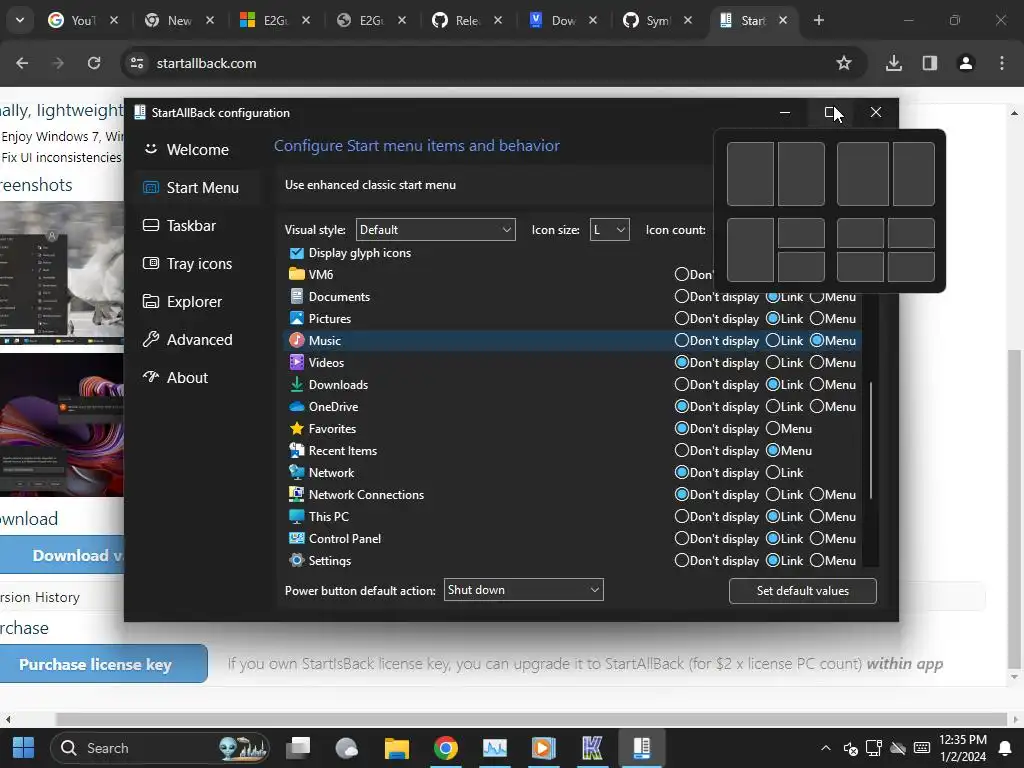Set Pictures to Menu

817,319
